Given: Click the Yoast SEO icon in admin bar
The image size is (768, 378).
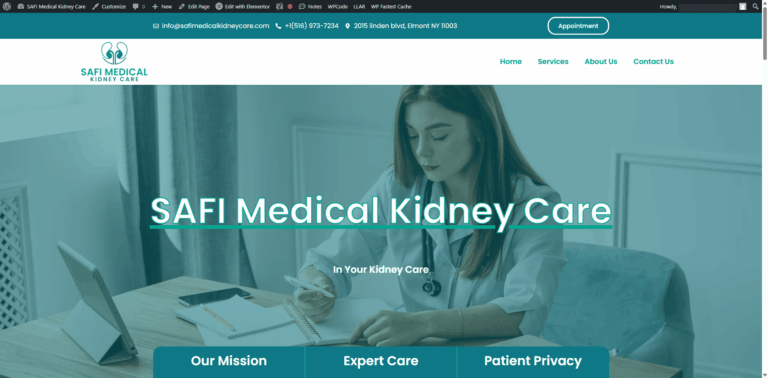Looking at the screenshot, I should tap(280, 6).
